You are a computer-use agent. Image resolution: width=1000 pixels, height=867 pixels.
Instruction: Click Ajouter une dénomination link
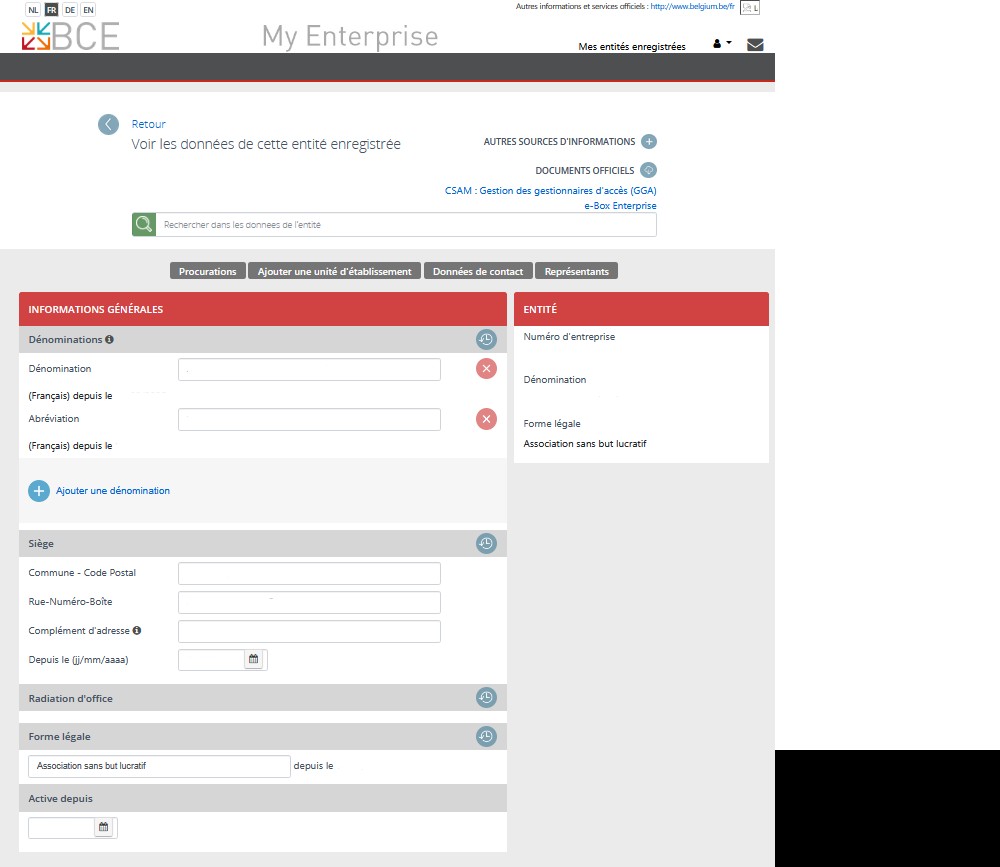(x=113, y=491)
